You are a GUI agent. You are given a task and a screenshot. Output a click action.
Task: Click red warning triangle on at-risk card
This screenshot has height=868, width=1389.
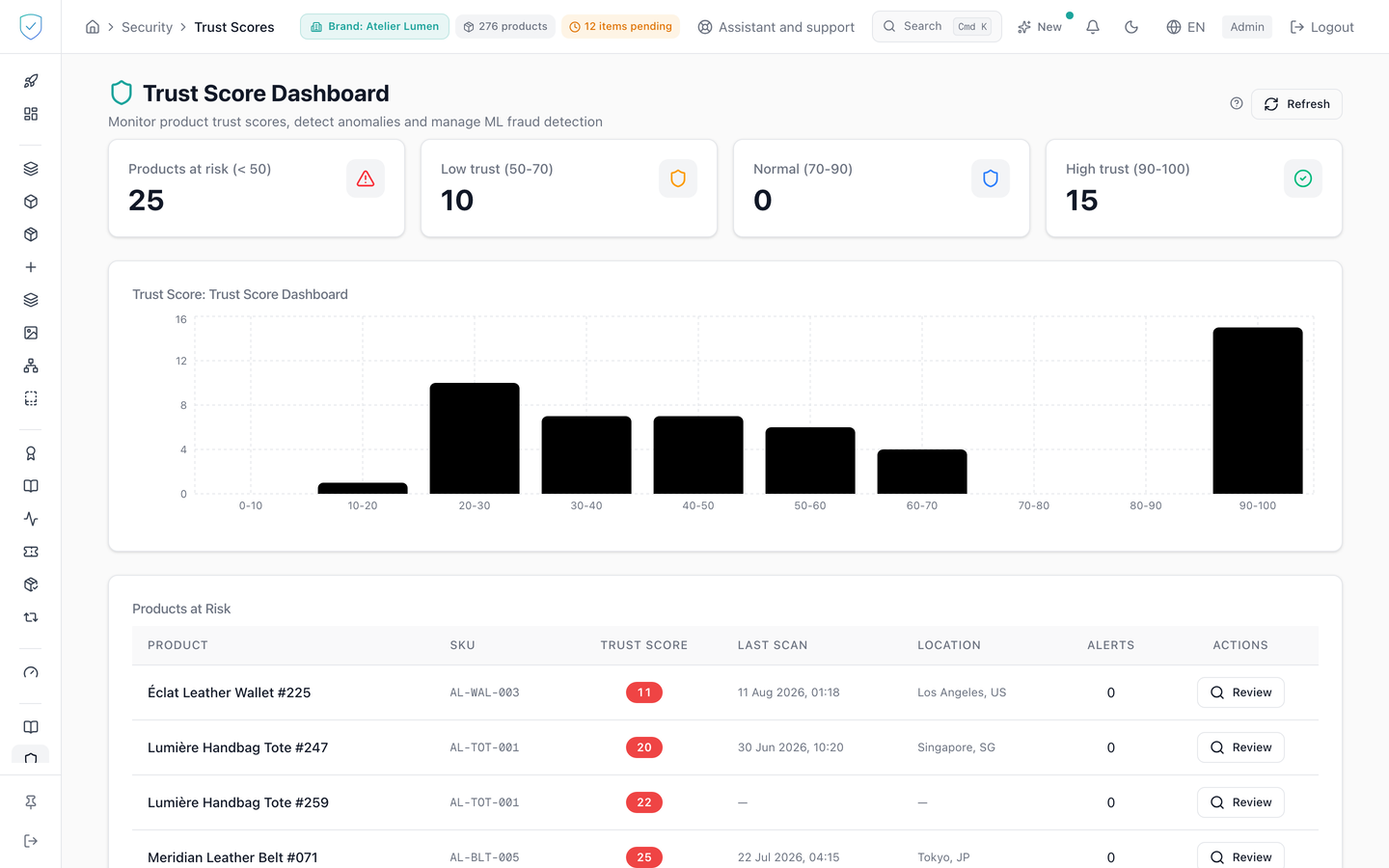366,178
